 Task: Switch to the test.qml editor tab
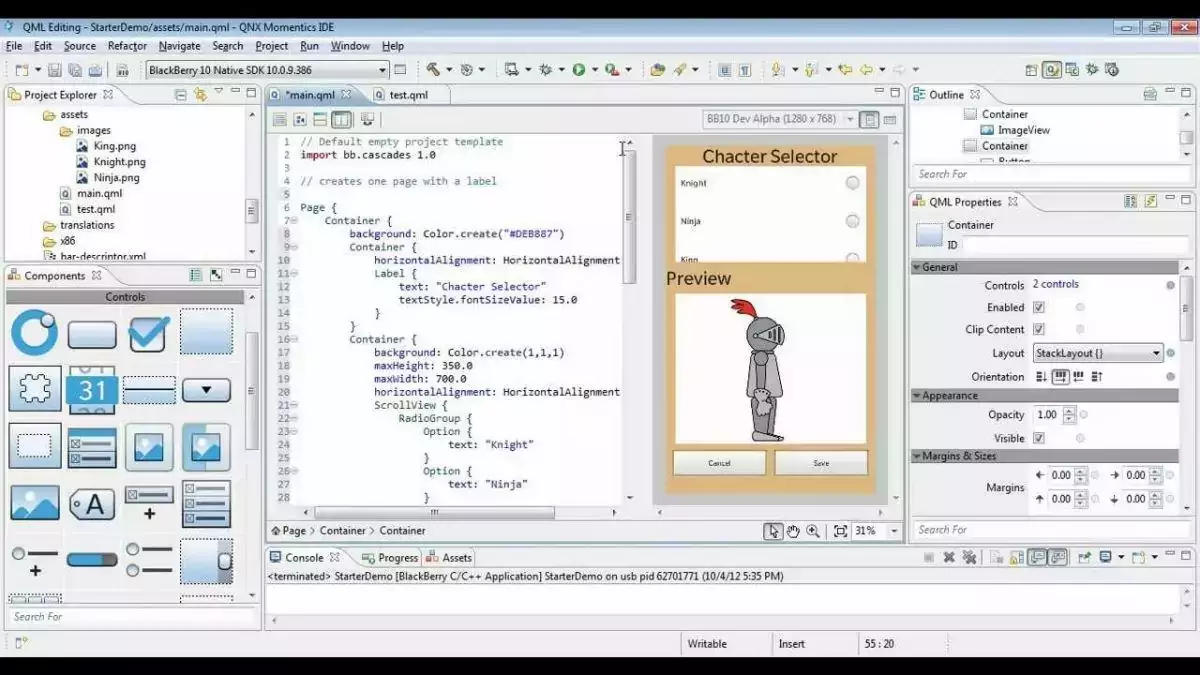(408, 95)
